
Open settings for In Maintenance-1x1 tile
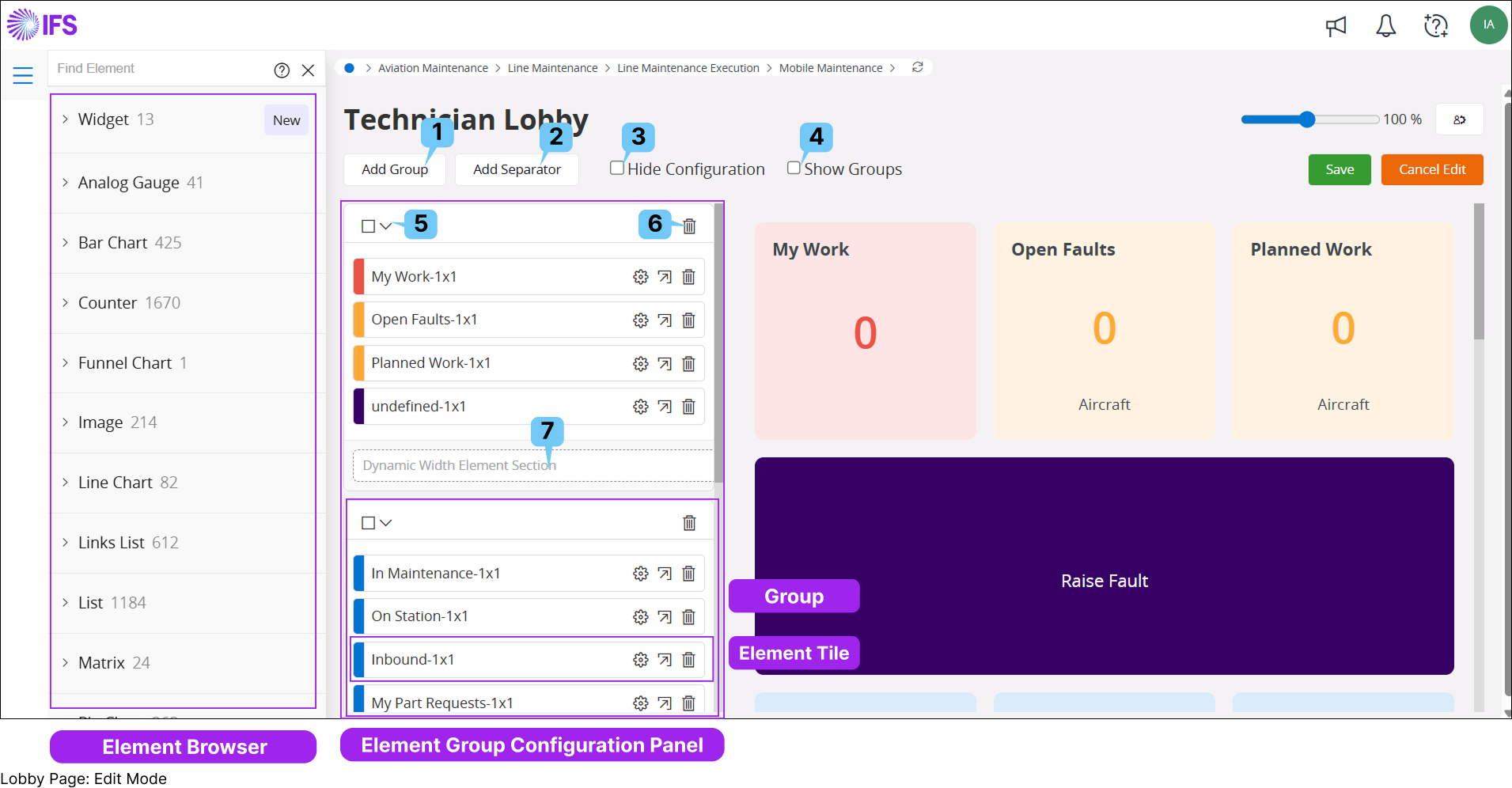[641, 574]
